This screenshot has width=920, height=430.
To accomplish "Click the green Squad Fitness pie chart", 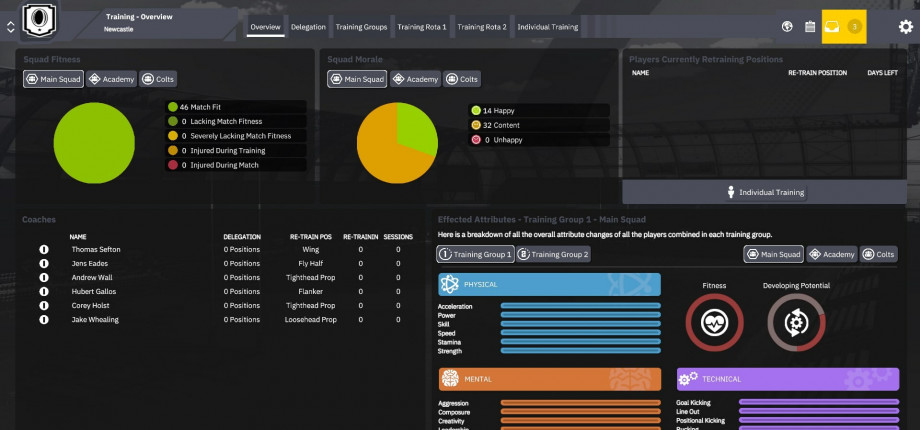I will pyautogui.click(x=94, y=143).
